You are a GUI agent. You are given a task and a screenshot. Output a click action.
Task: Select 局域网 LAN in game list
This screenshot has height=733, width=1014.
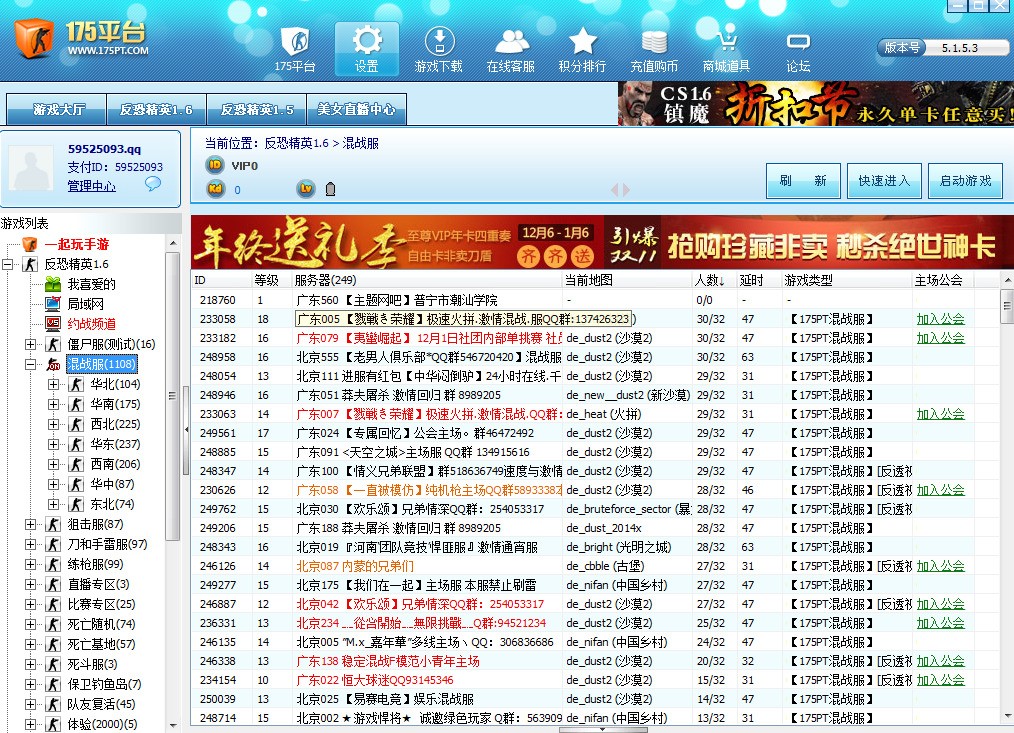click(85, 304)
